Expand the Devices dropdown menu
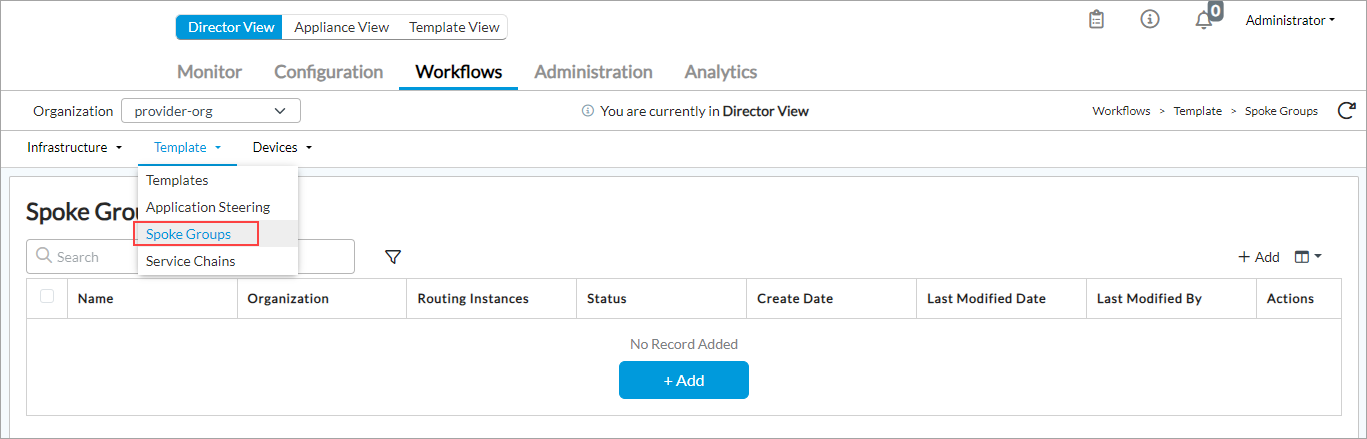Image resolution: width=1367 pixels, height=439 pixels. click(x=282, y=147)
